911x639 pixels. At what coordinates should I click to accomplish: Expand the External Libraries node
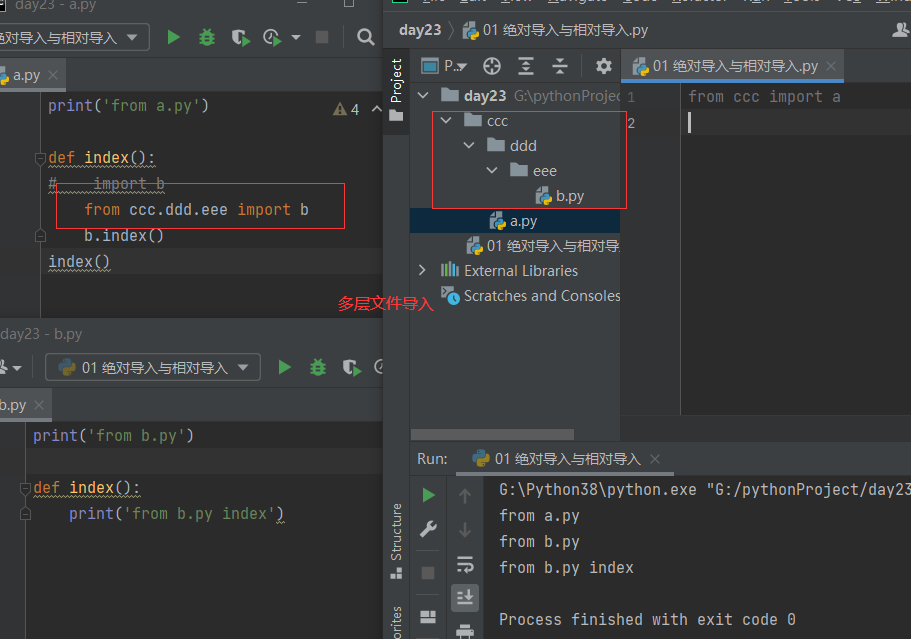(x=422, y=271)
